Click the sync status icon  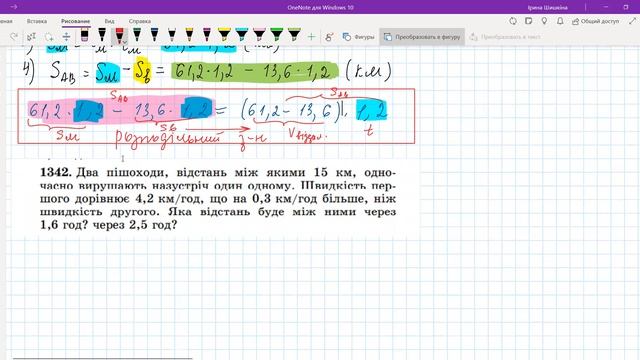(x=513, y=21)
